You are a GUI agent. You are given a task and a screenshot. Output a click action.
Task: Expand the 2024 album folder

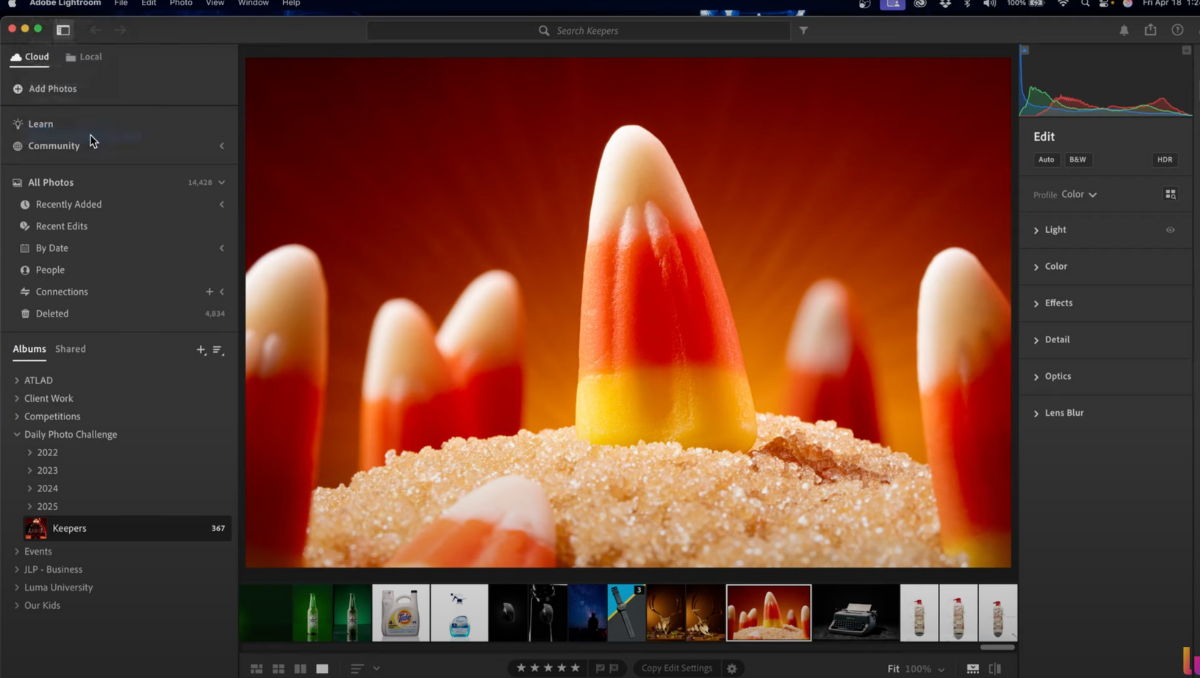pos(30,489)
